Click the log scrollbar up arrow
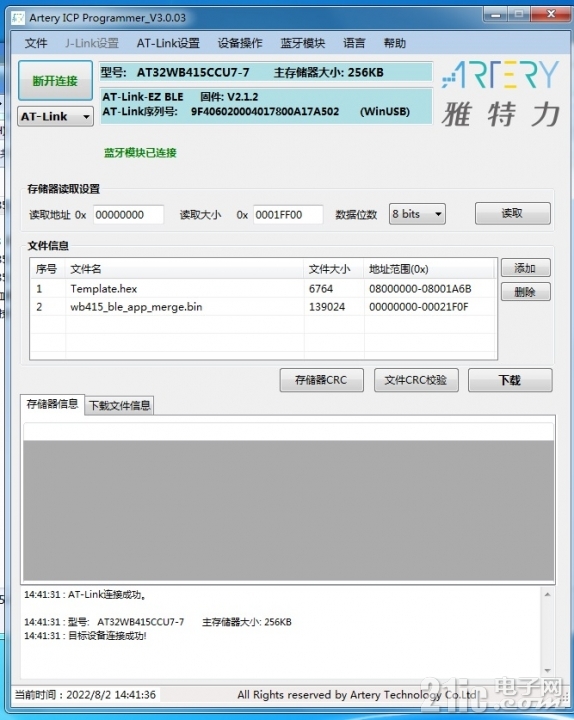Screen dimensions: 574x720 [547, 595]
